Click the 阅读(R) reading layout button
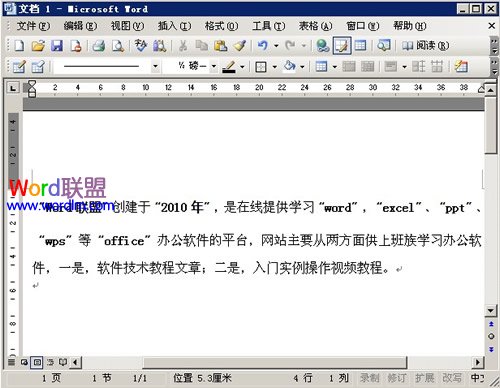 [x=425, y=46]
